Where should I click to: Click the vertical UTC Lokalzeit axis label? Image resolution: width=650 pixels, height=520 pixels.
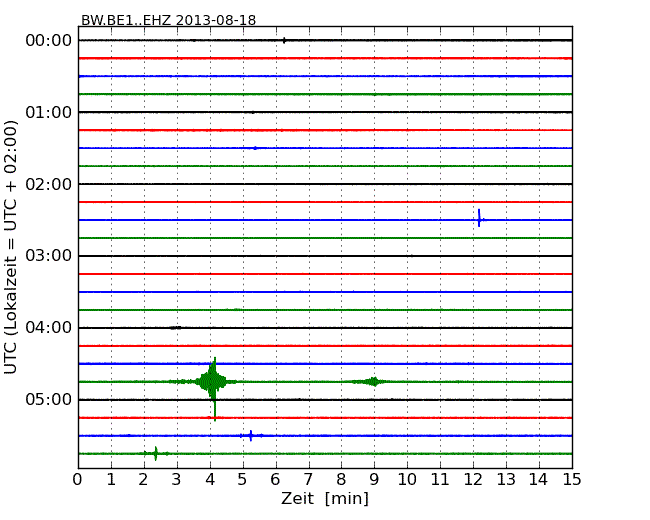pos(11,248)
